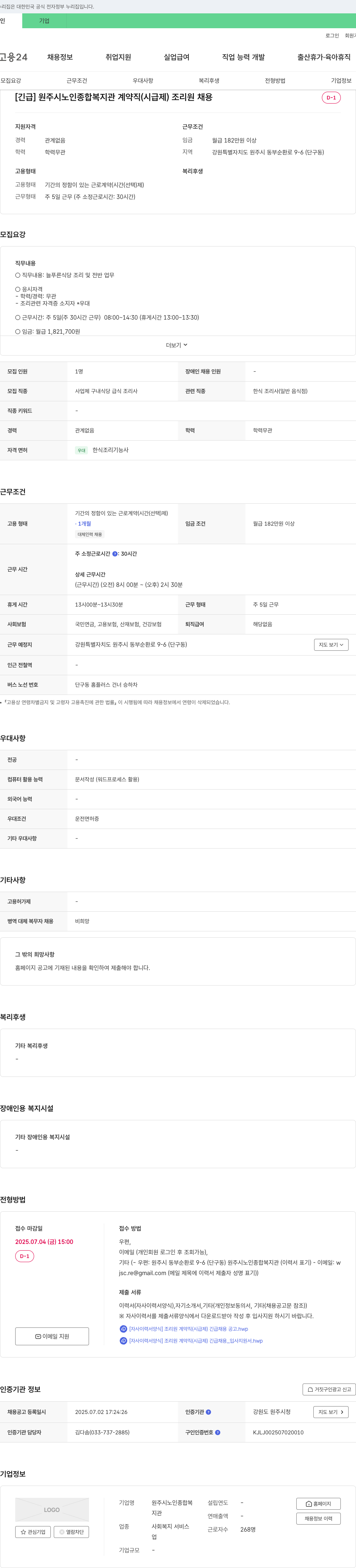The image size is (356, 1568).
Task: Open 채용정보 이력 button
Action: click(x=318, y=1518)
